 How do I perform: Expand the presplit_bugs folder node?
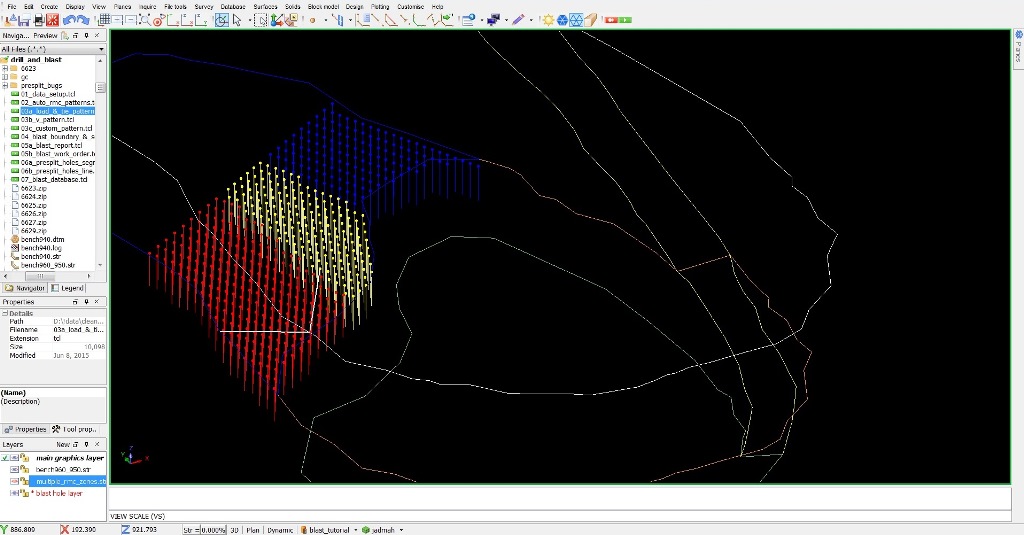pos(5,86)
